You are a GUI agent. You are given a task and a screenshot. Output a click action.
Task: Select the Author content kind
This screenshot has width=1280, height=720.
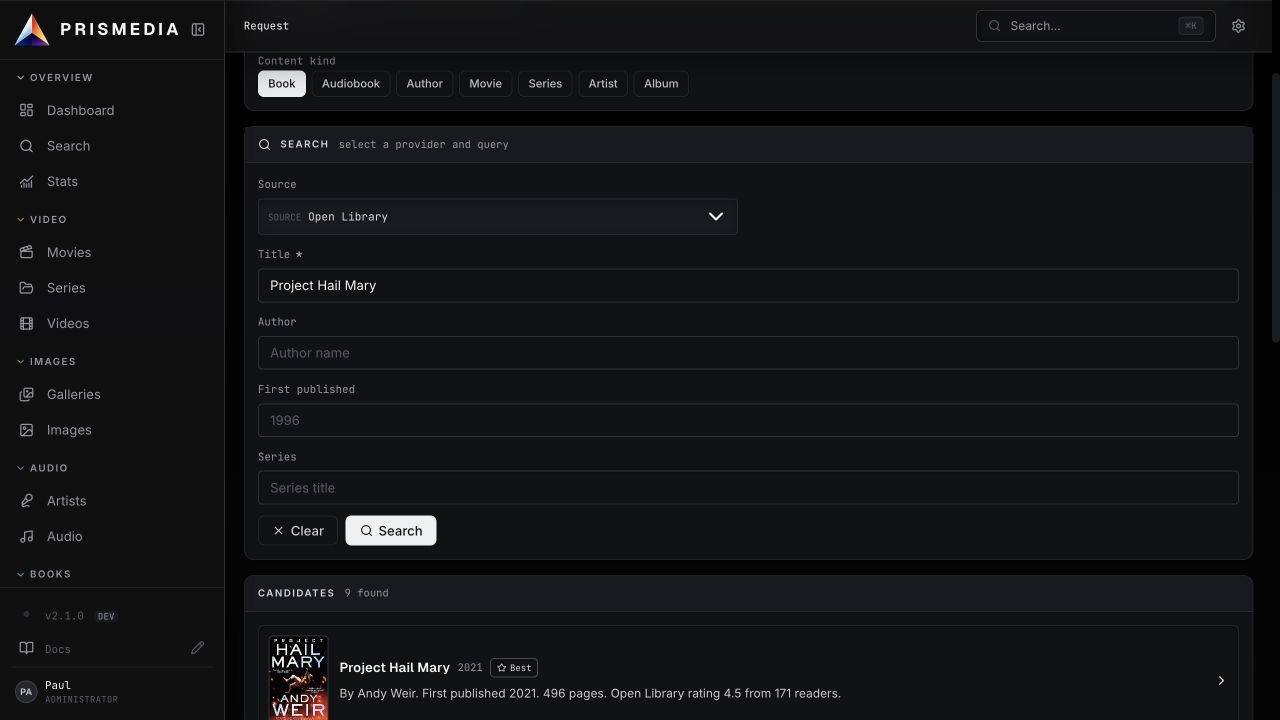tap(424, 84)
